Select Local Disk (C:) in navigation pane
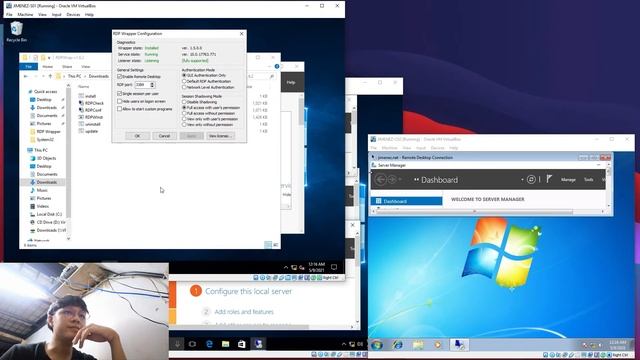 (x=49, y=214)
